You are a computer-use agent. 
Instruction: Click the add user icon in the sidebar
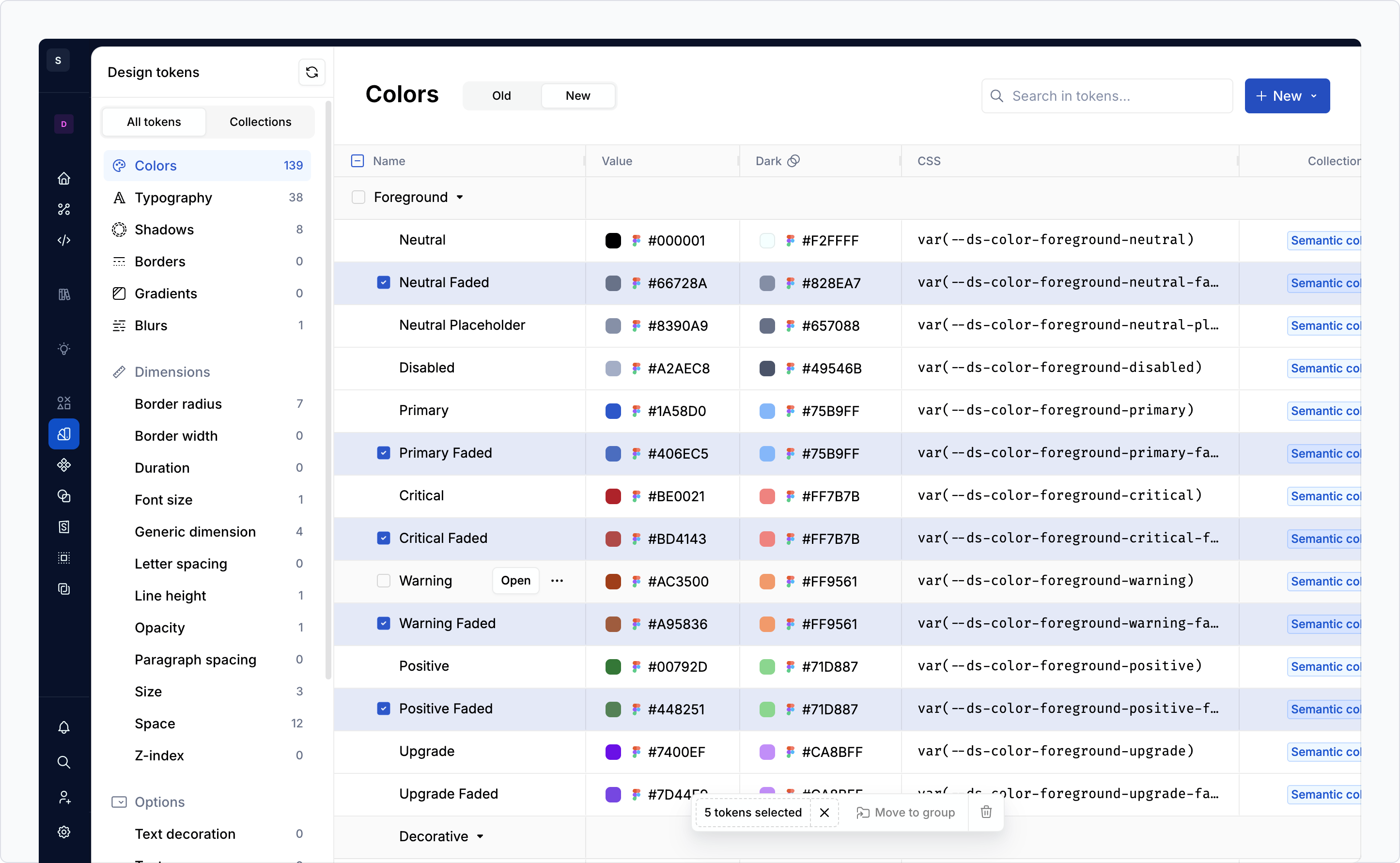coord(64,797)
